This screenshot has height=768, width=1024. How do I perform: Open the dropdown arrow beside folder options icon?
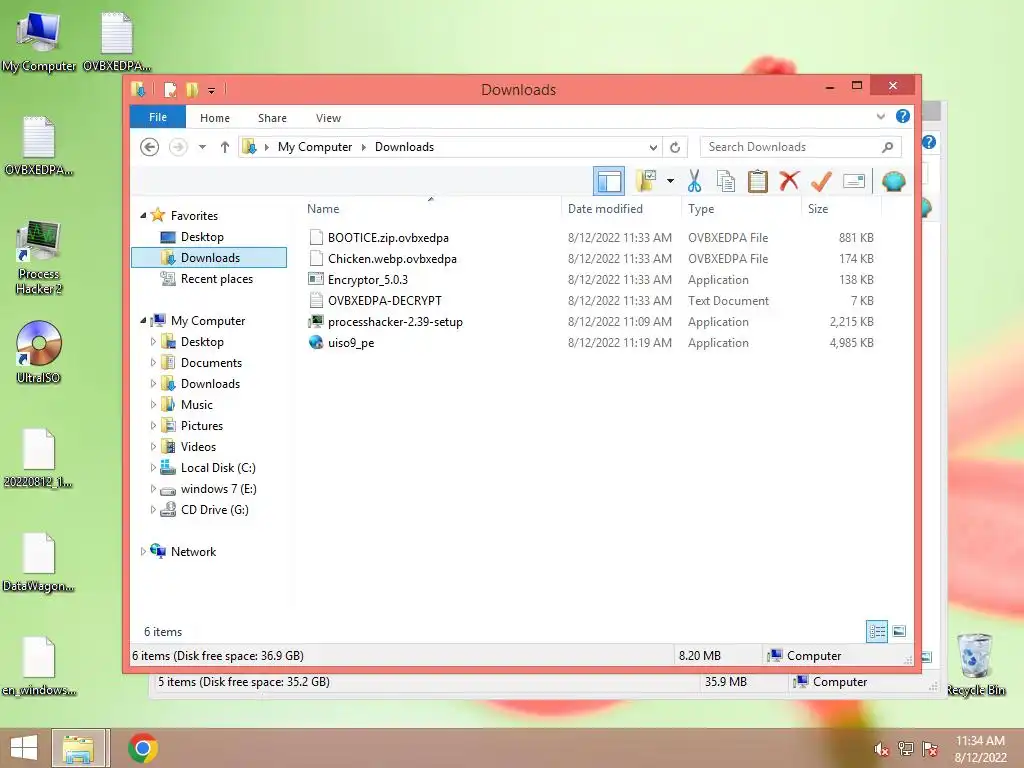pos(670,181)
